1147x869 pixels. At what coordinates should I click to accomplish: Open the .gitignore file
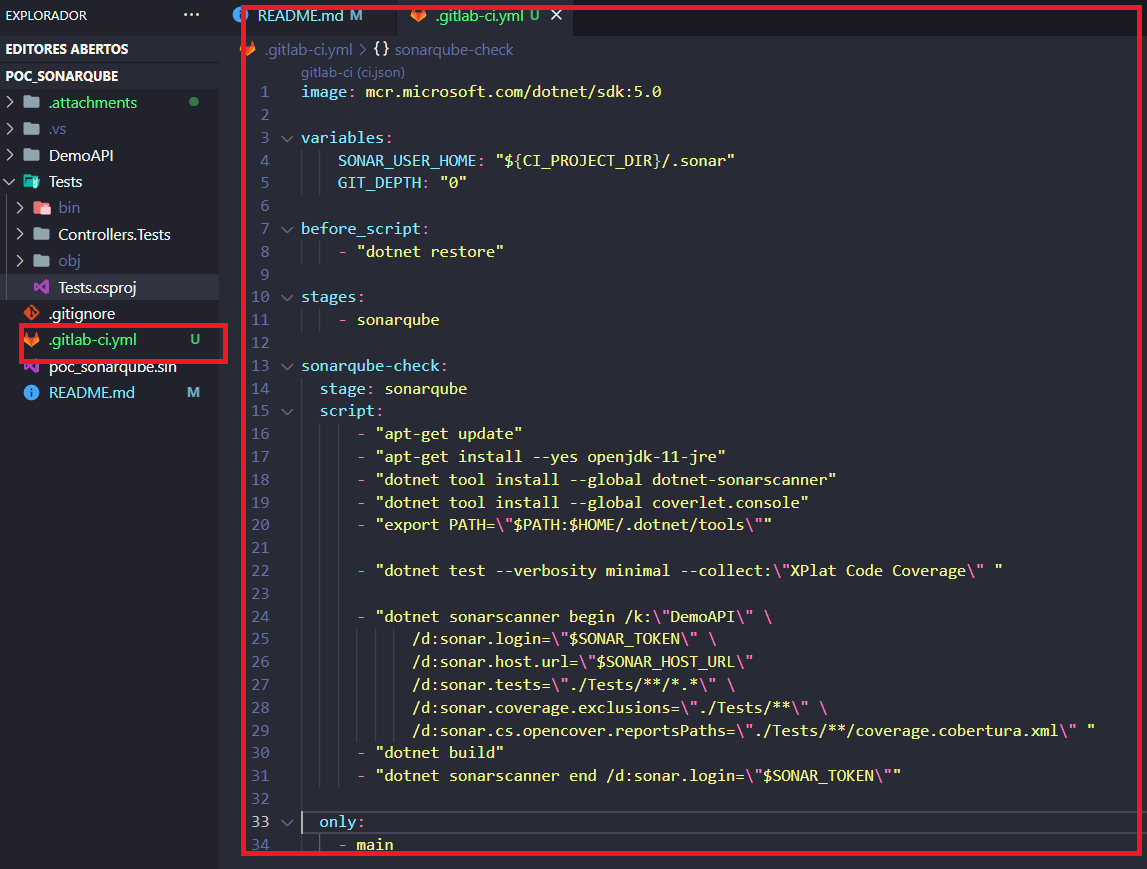pyautogui.click(x=110, y=314)
